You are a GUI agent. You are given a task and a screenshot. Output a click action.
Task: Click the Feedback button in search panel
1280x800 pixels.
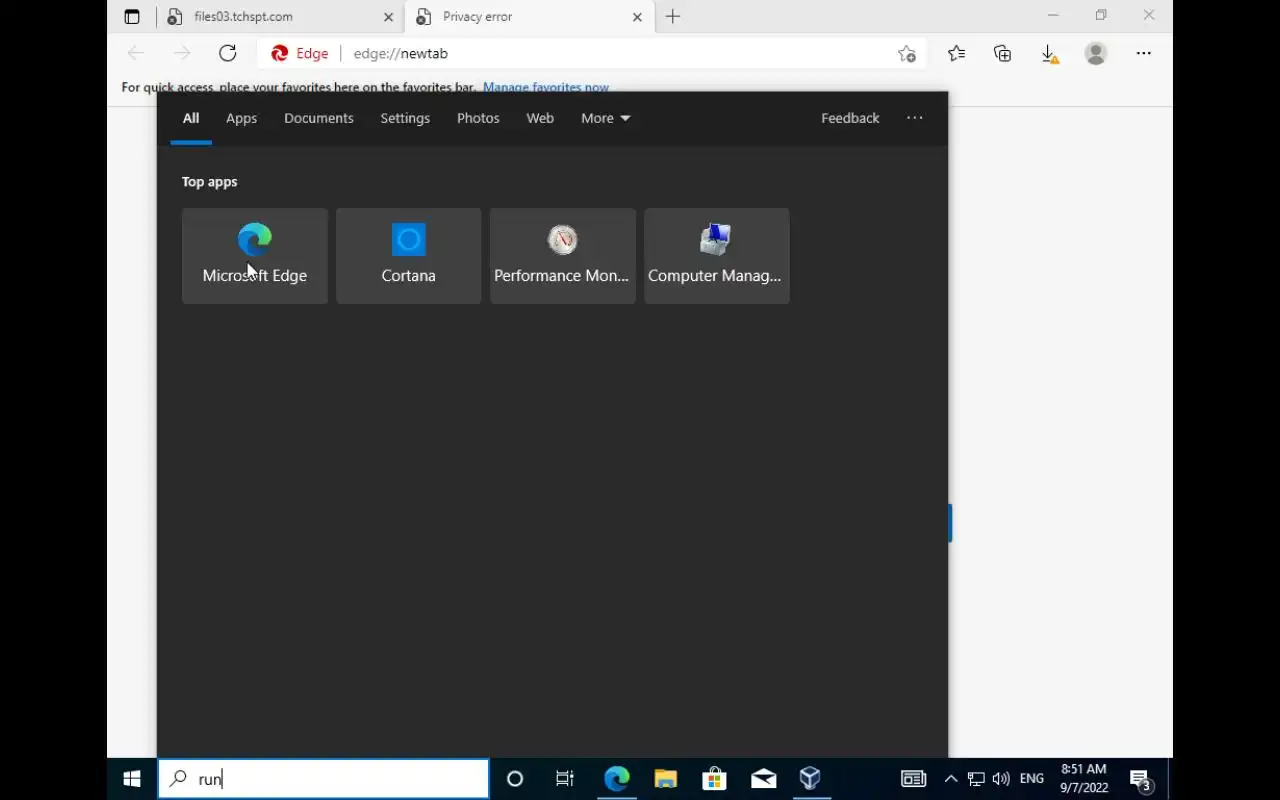point(850,118)
